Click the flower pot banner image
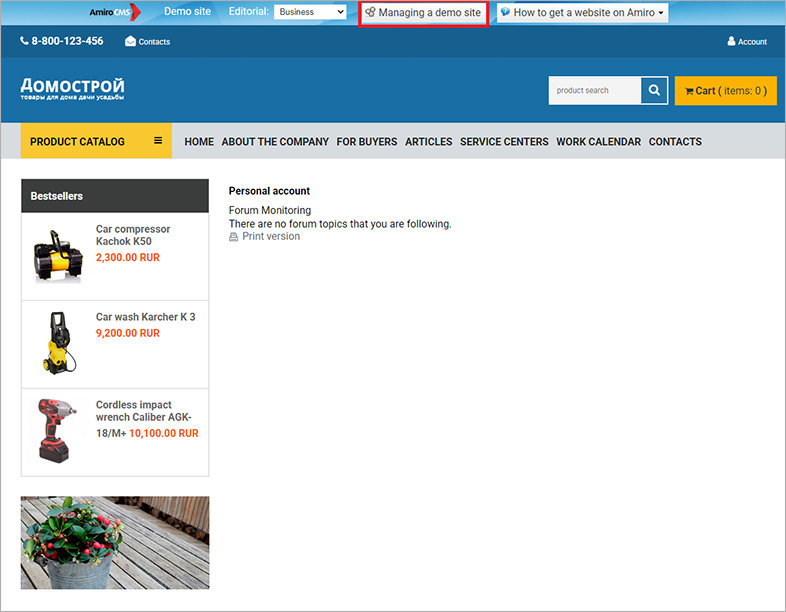This screenshot has height=612, width=786. pos(115,542)
